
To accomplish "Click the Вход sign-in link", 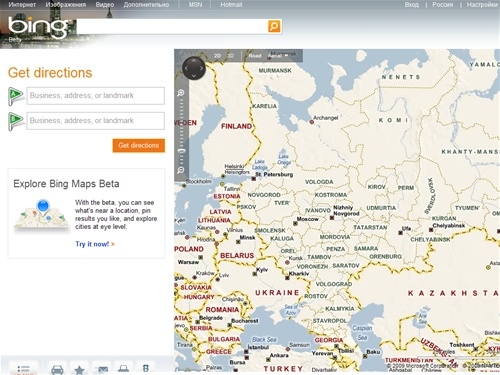I will 412,5.
